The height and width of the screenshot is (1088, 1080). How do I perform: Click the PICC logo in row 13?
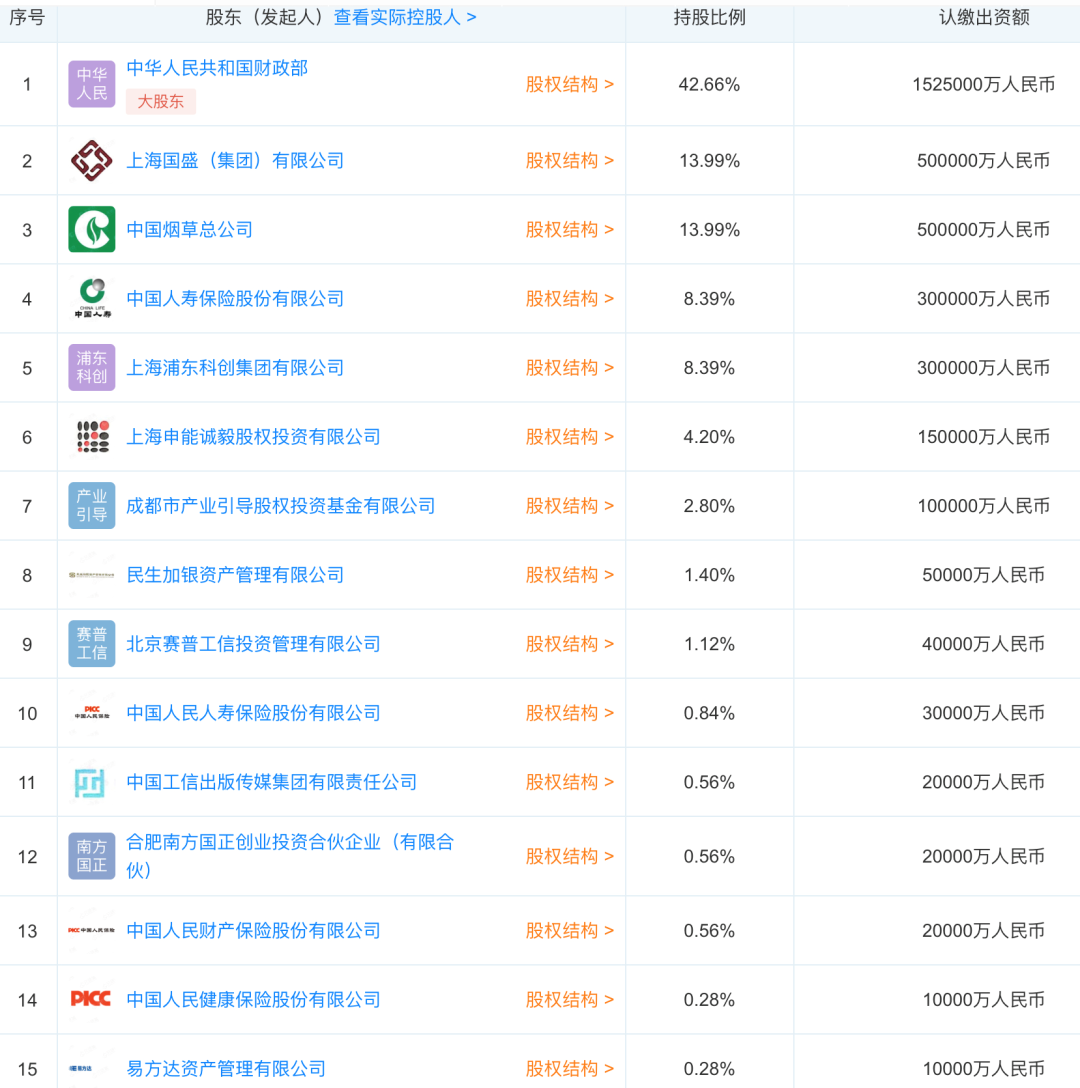92,930
